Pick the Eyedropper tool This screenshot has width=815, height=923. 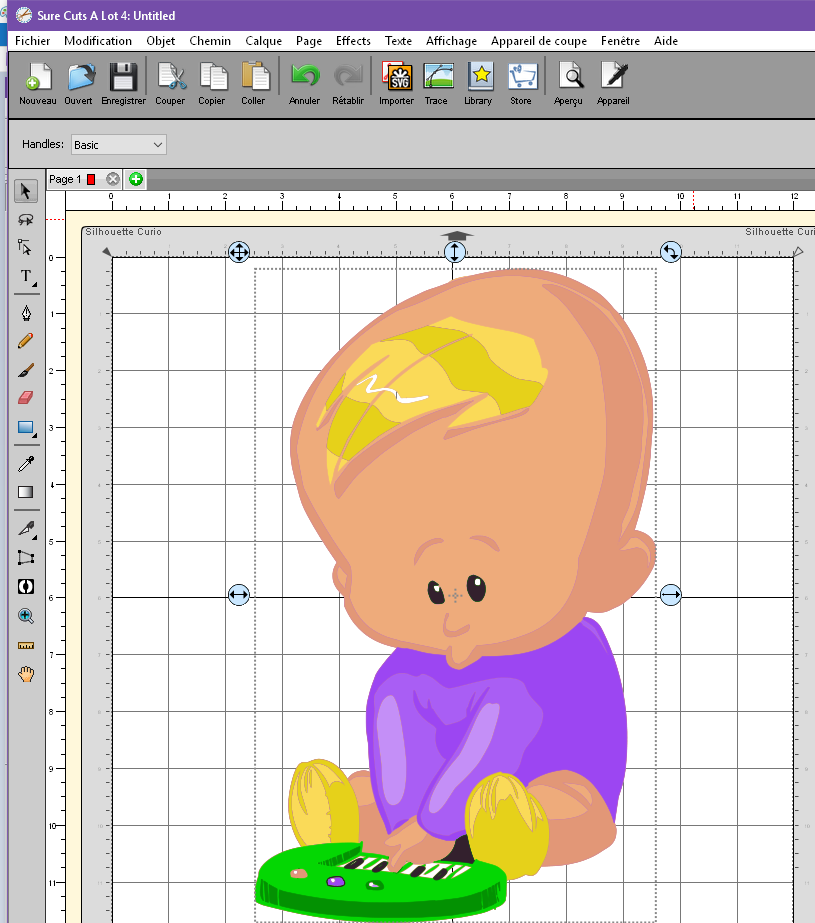pos(26,463)
